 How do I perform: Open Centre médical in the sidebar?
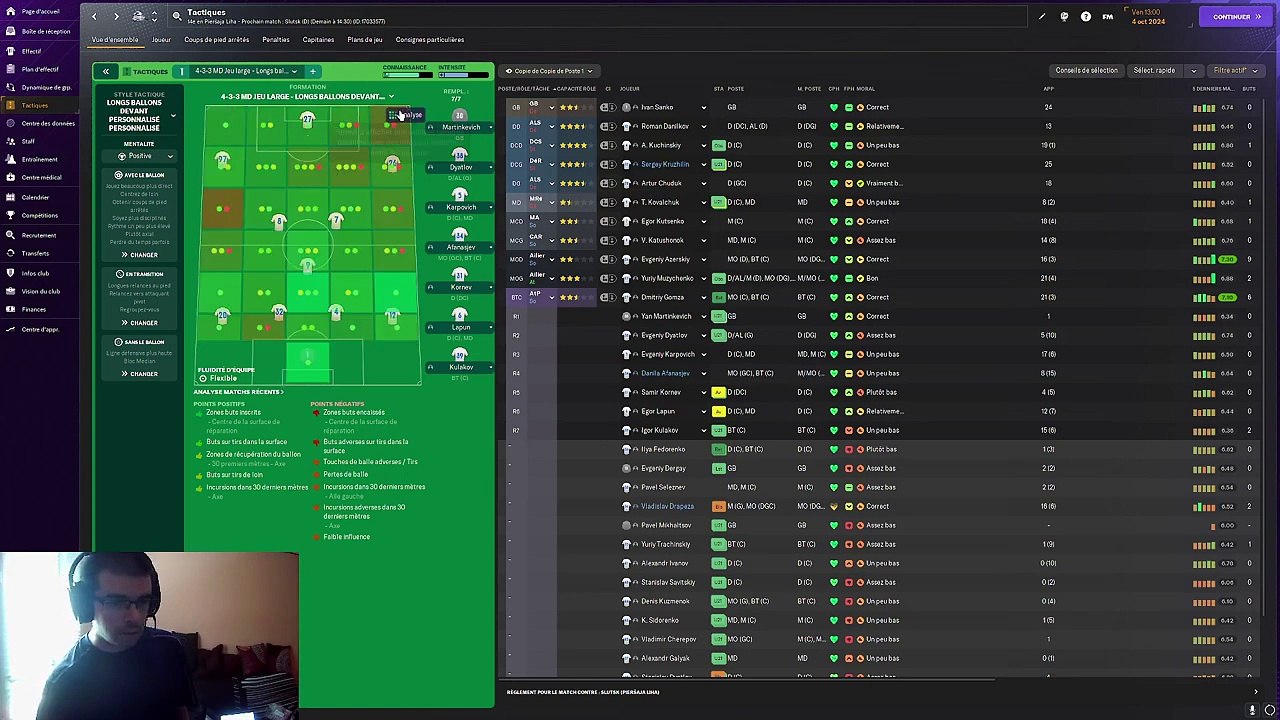pyautogui.click(x=41, y=177)
